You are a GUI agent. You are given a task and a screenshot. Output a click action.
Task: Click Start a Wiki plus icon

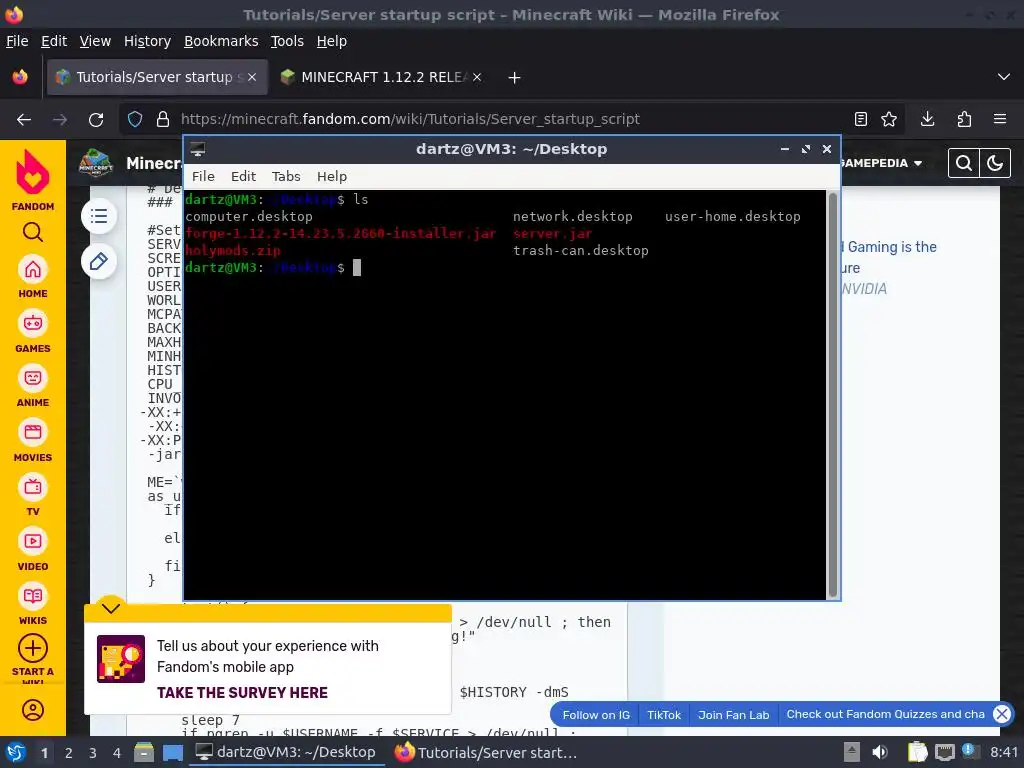click(x=33, y=648)
